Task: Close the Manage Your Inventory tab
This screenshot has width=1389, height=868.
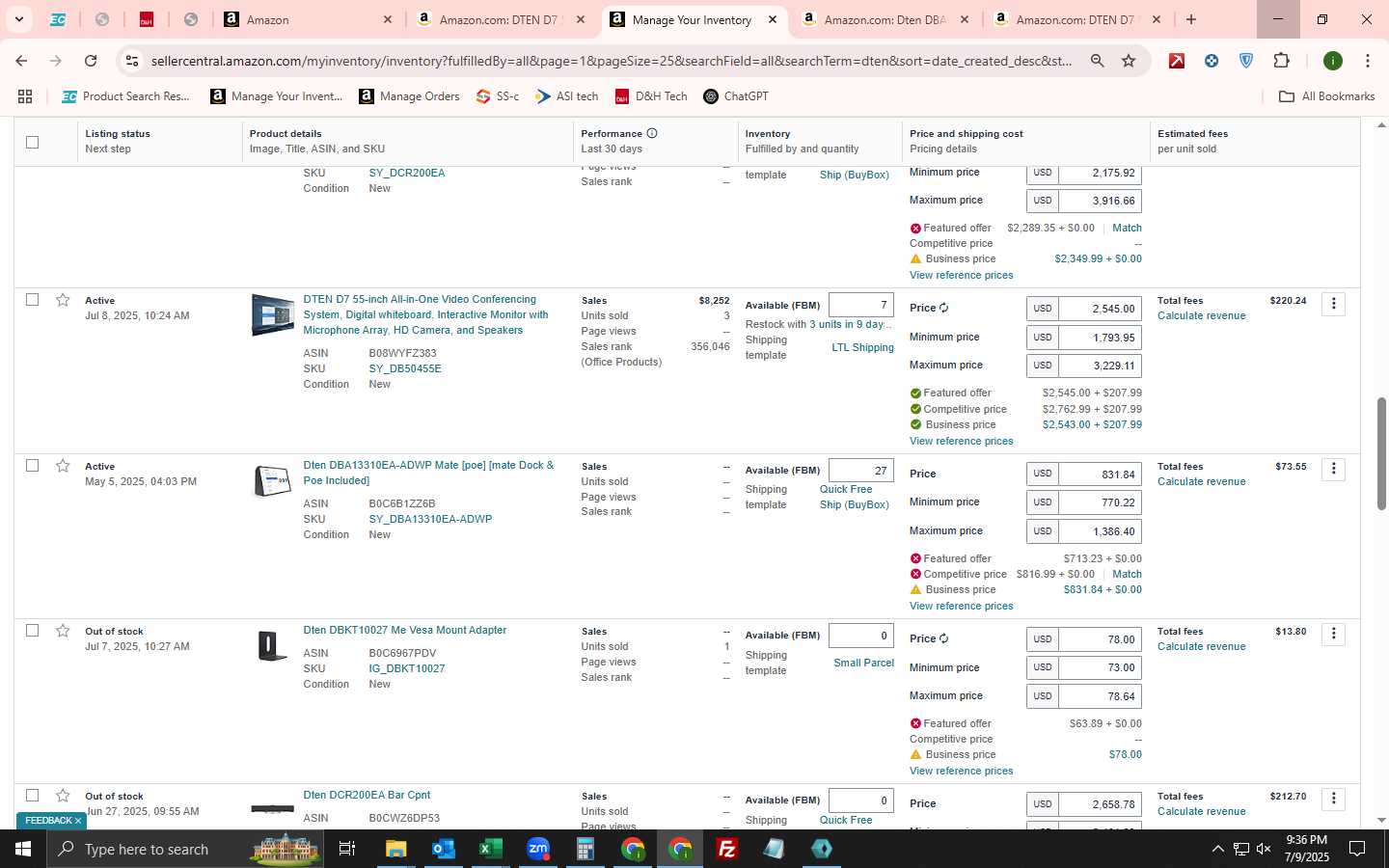Action: (x=772, y=19)
